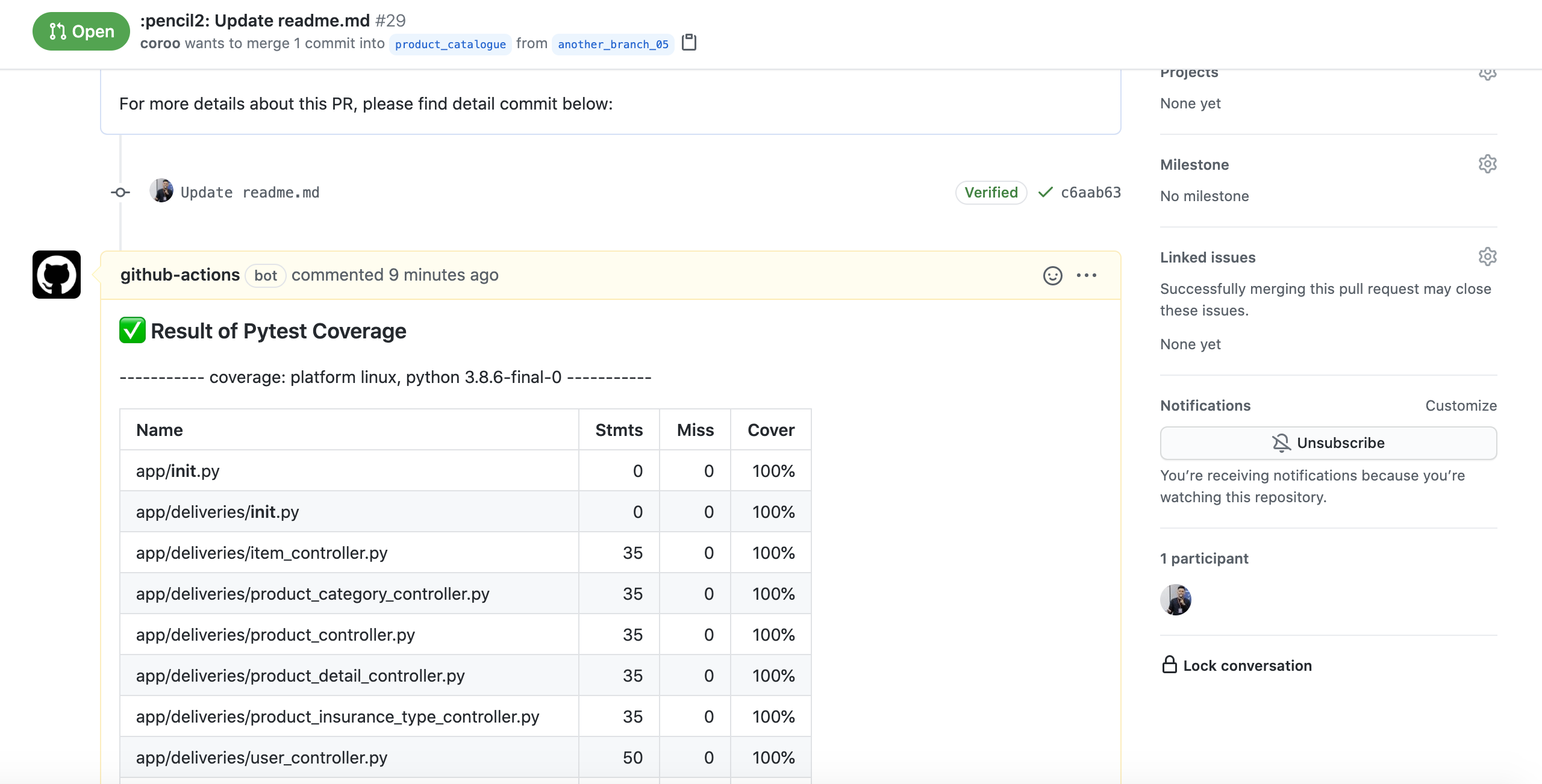The image size is (1542, 784).
Task: Click the 100% cover value for app/init.py
Action: coord(773,471)
